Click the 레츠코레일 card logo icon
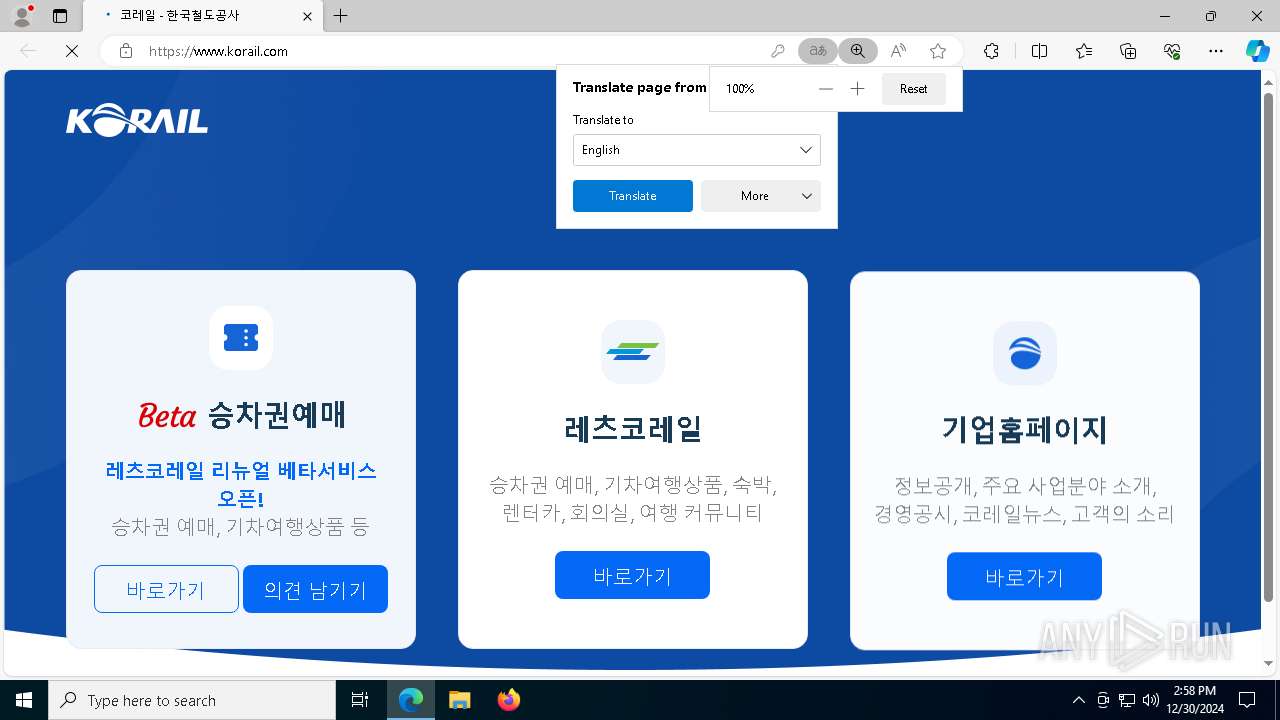The height and width of the screenshot is (720, 1280). [x=633, y=352]
